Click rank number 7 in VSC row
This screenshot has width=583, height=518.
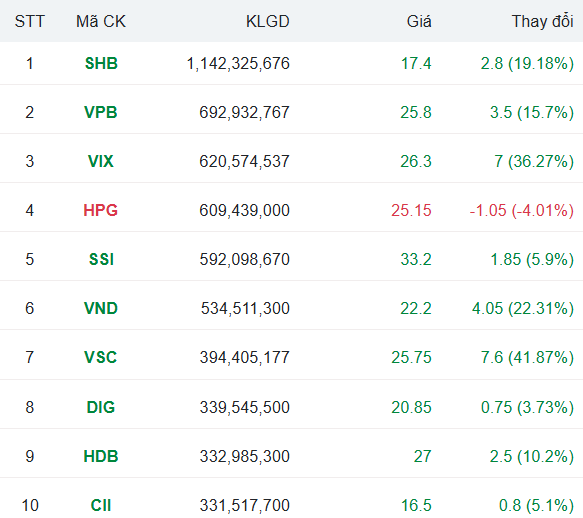(30, 358)
